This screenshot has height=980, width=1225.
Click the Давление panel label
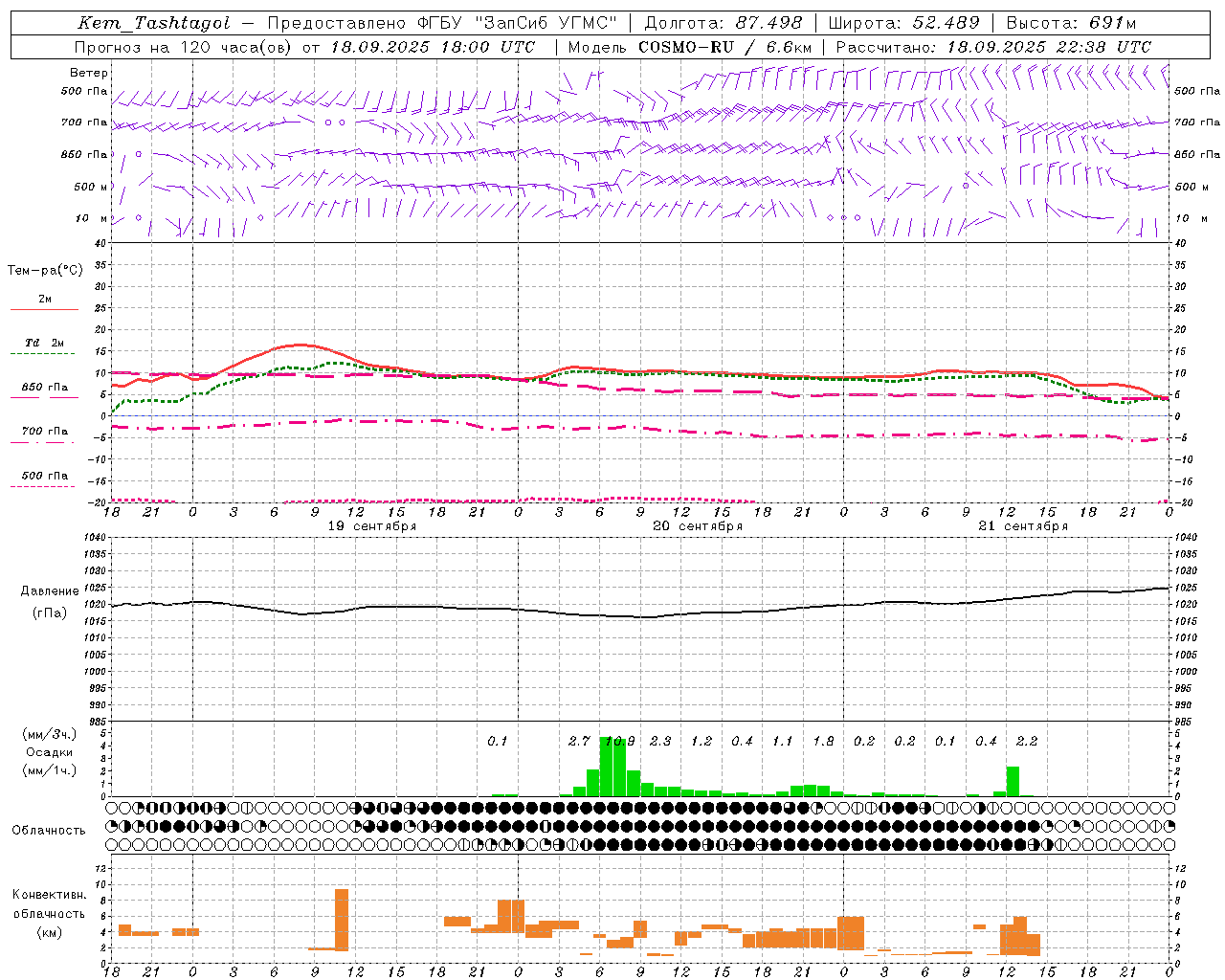(50, 591)
